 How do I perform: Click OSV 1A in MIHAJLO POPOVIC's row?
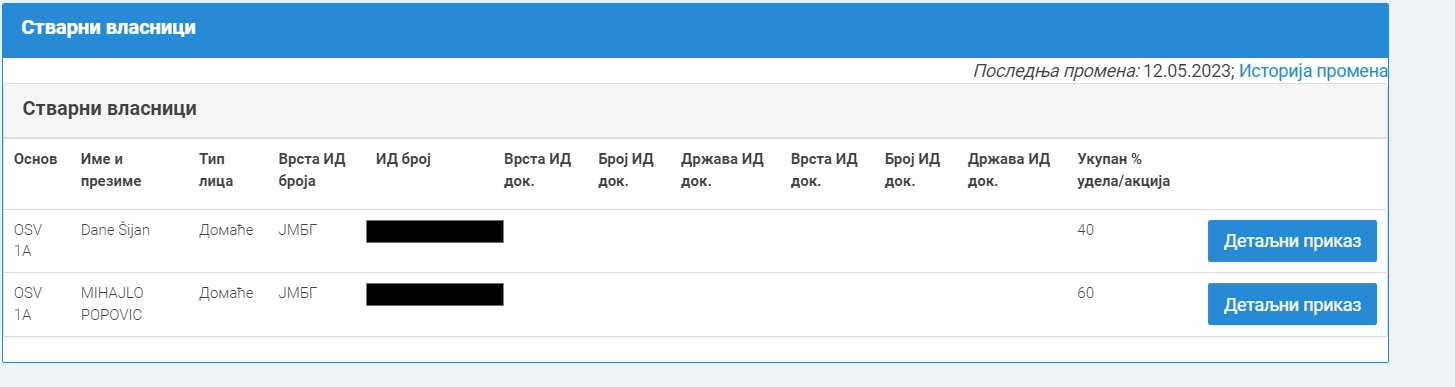[28, 303]
